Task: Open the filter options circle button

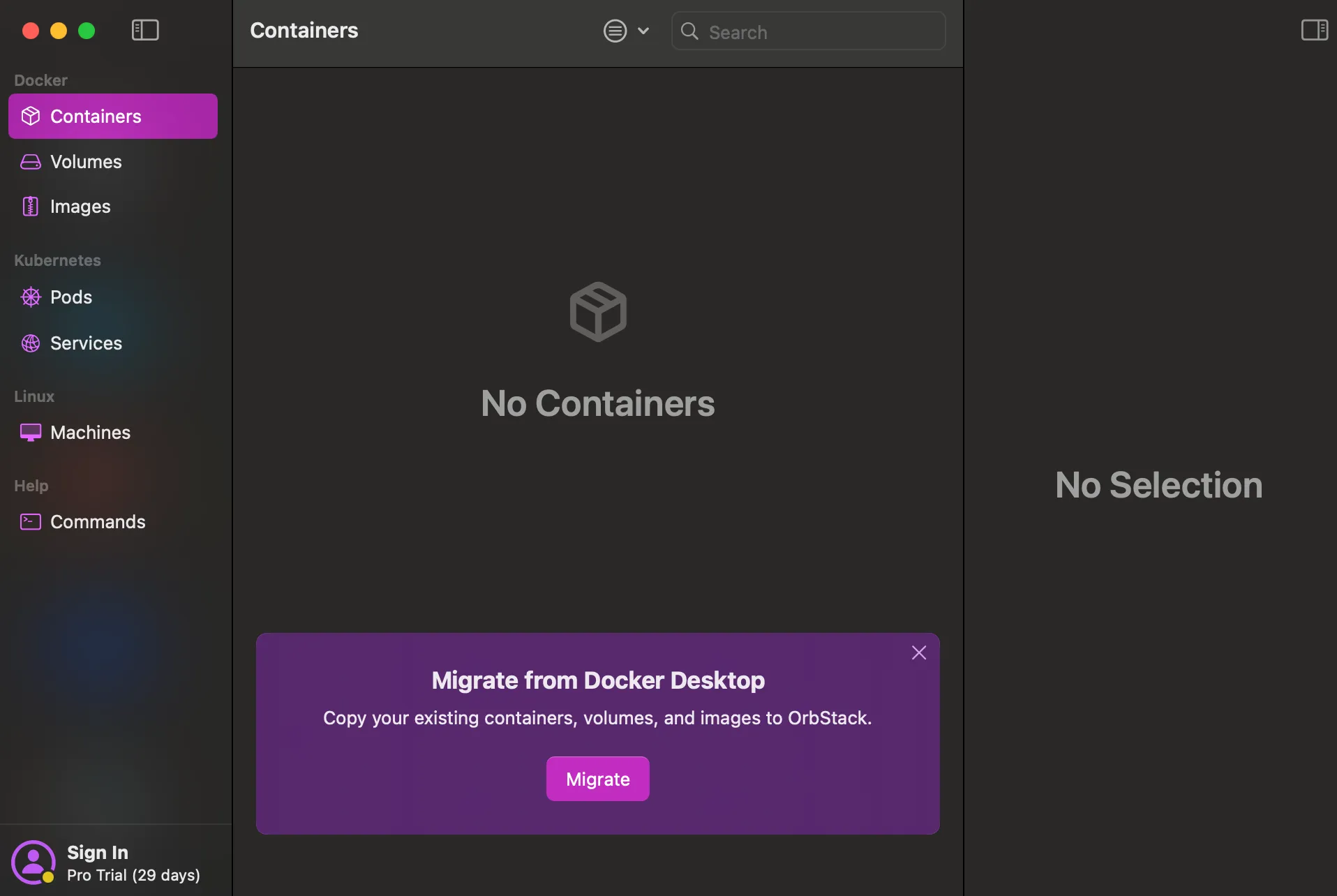Action: pos(615,31)
